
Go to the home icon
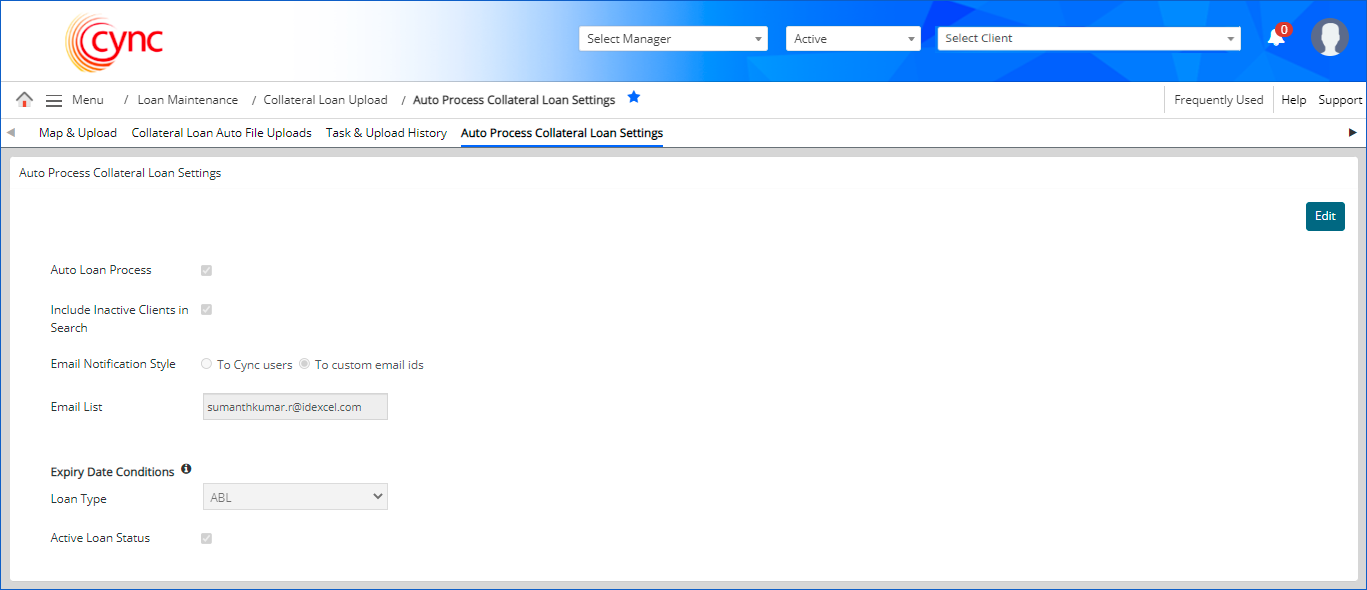[25, 100]
